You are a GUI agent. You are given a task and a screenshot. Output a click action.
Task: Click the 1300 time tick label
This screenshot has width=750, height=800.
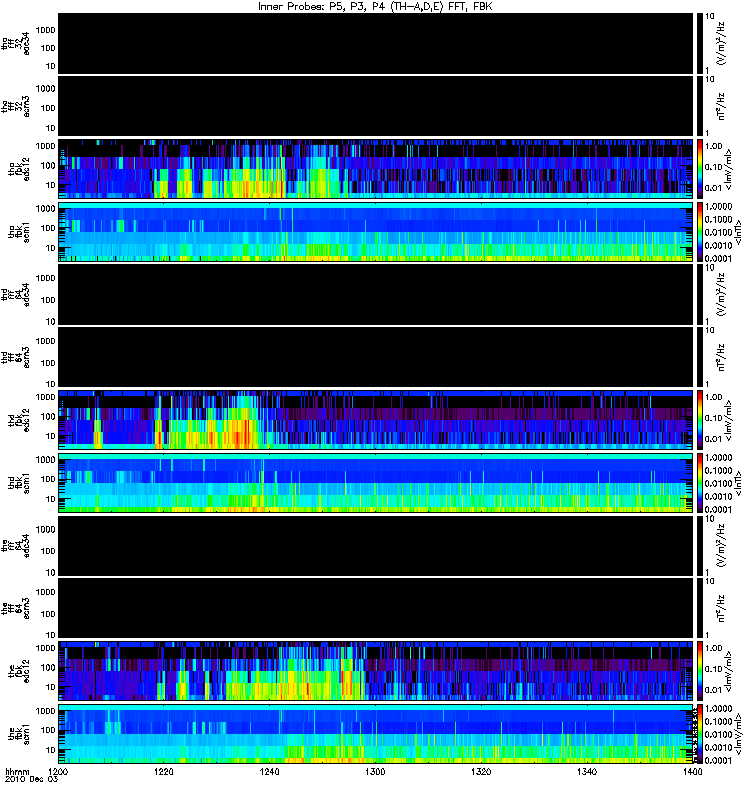[375, 772]
